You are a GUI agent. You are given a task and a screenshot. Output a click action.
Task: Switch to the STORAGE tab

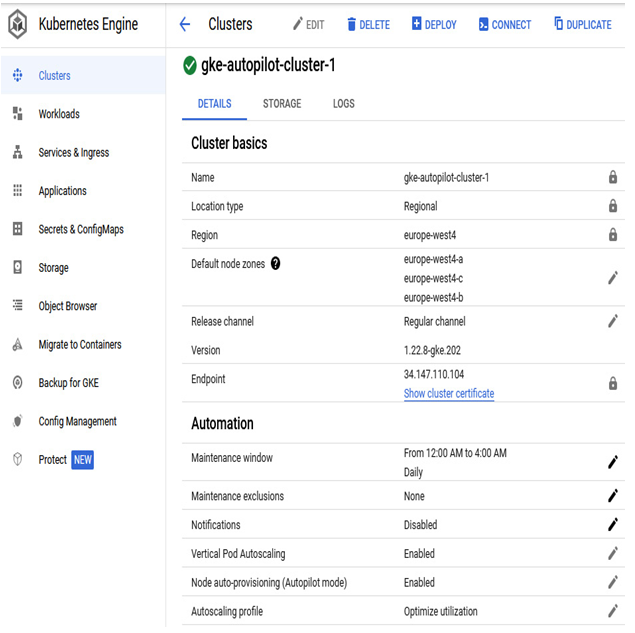coord(282,104)
